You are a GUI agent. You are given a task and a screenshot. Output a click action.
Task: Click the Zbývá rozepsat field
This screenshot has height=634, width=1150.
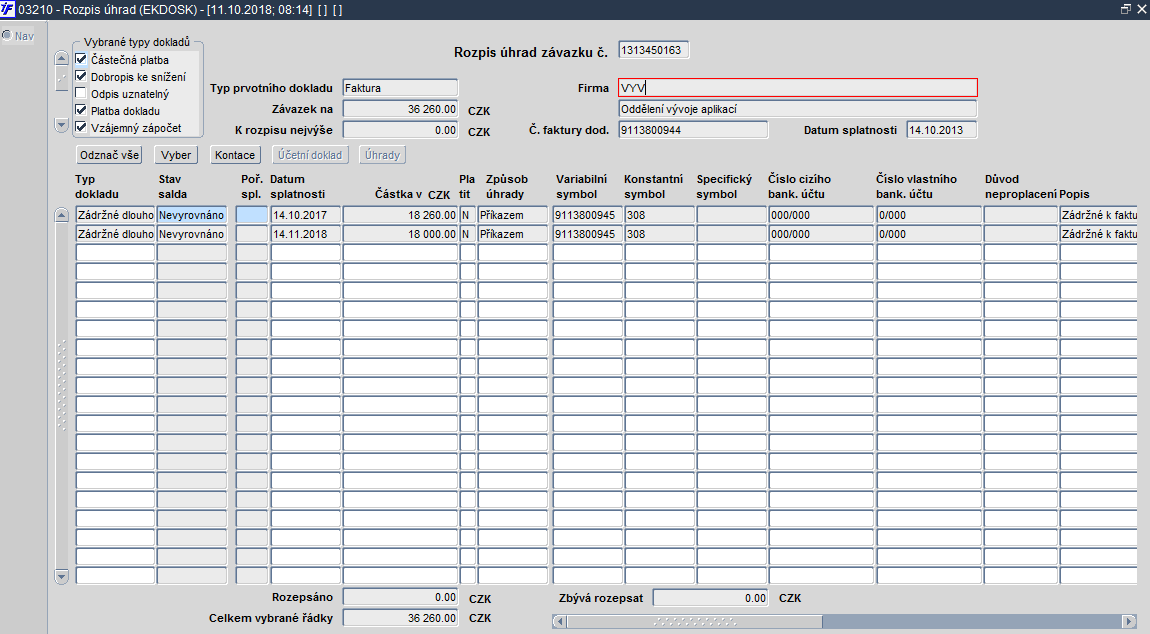point(710,597)
